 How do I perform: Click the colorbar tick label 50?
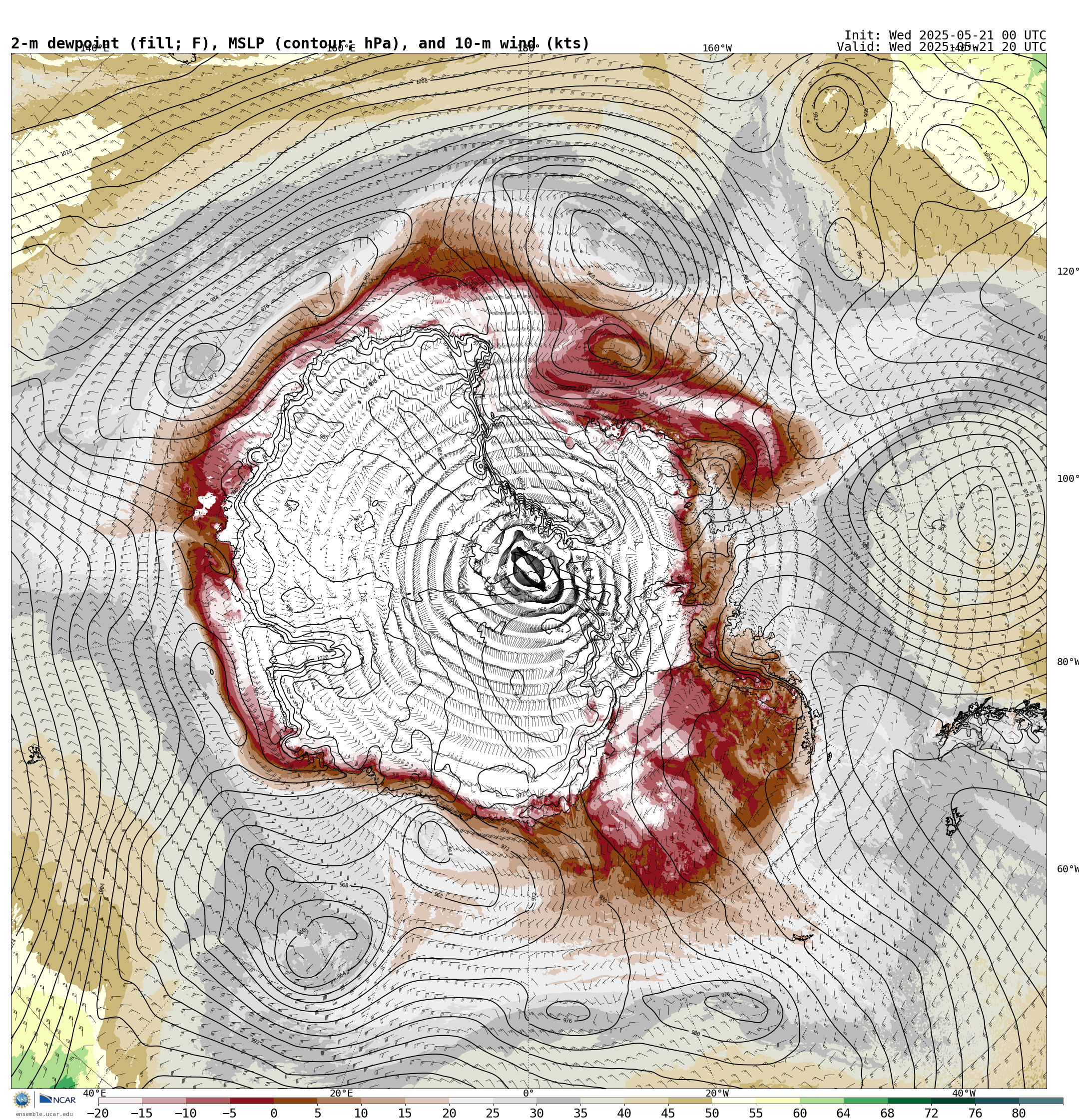point(712,1113)
